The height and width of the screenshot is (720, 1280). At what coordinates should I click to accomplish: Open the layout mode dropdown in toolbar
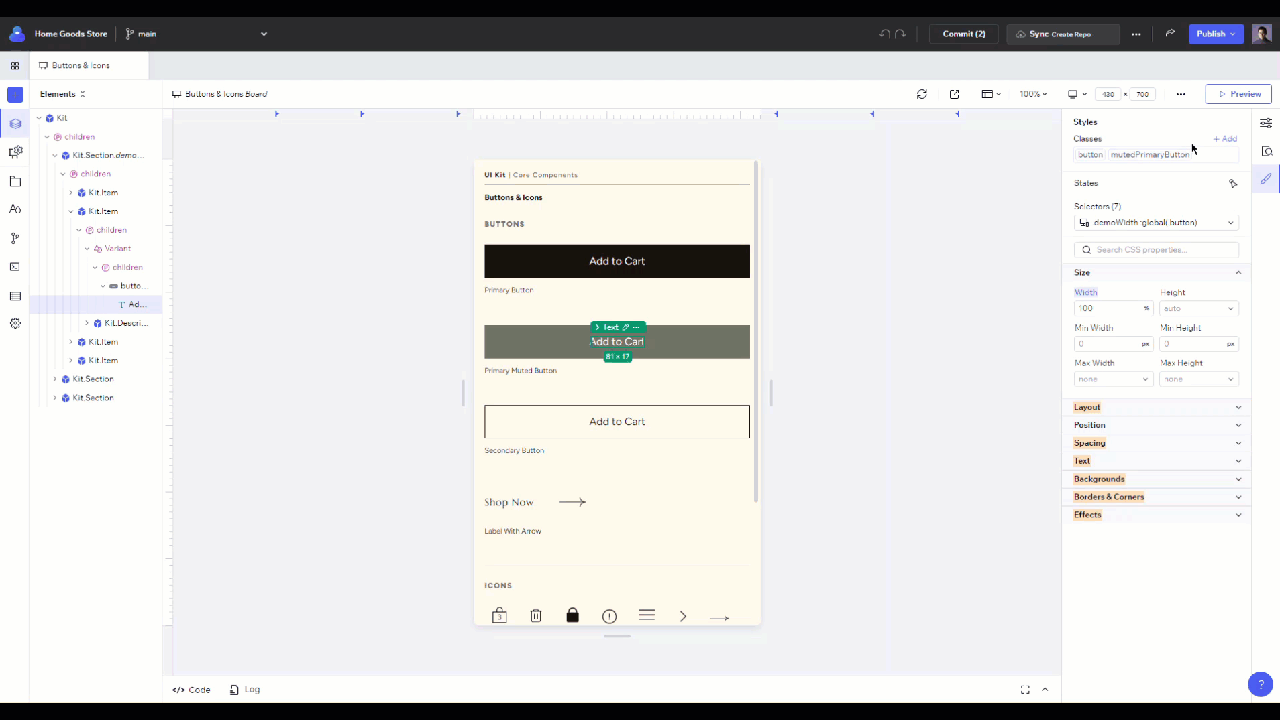point(991,94)
